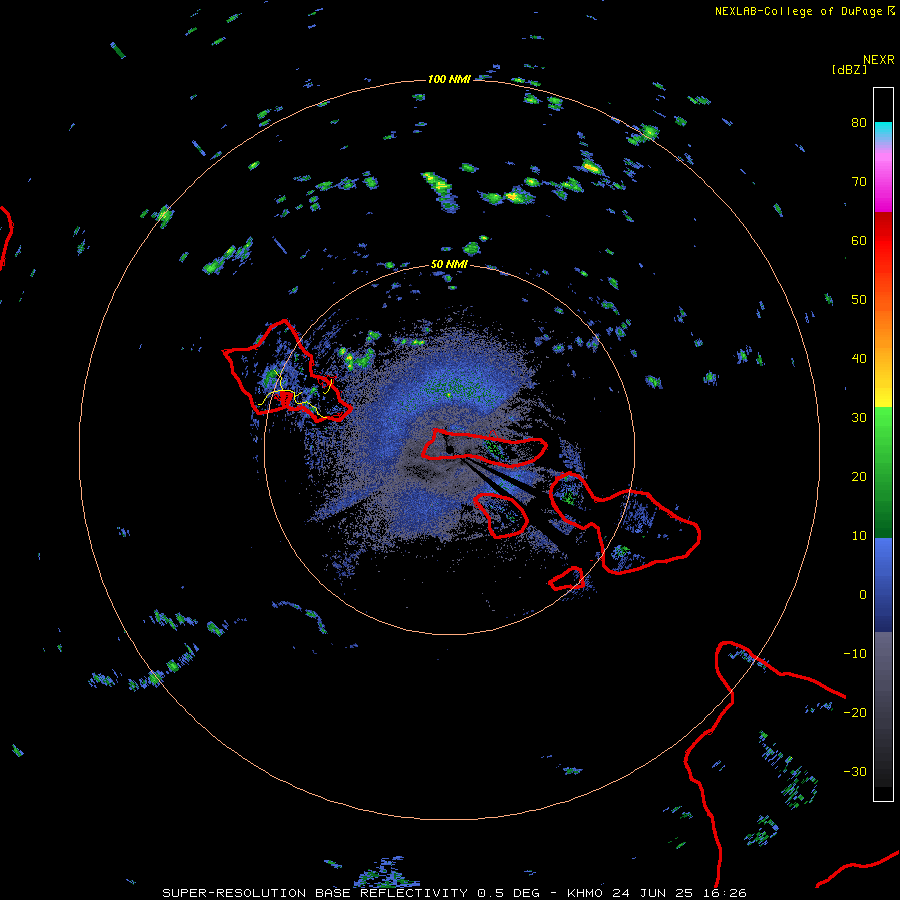
Task: Click the 100 NMI range ring label
Action: [x=449, y=79]
